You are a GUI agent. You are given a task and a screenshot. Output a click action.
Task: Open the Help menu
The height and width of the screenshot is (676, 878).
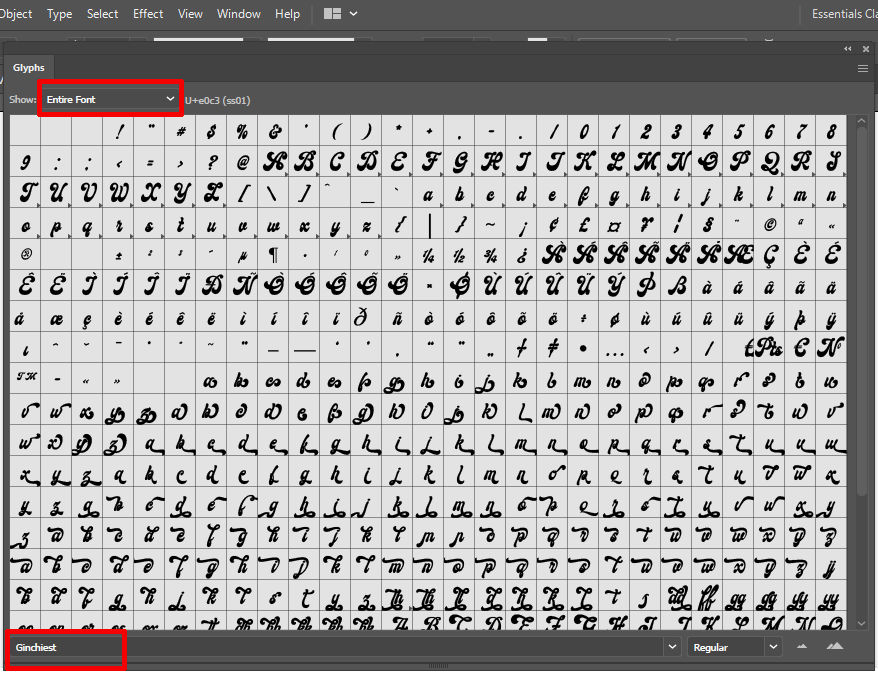(x=287, y=13)
